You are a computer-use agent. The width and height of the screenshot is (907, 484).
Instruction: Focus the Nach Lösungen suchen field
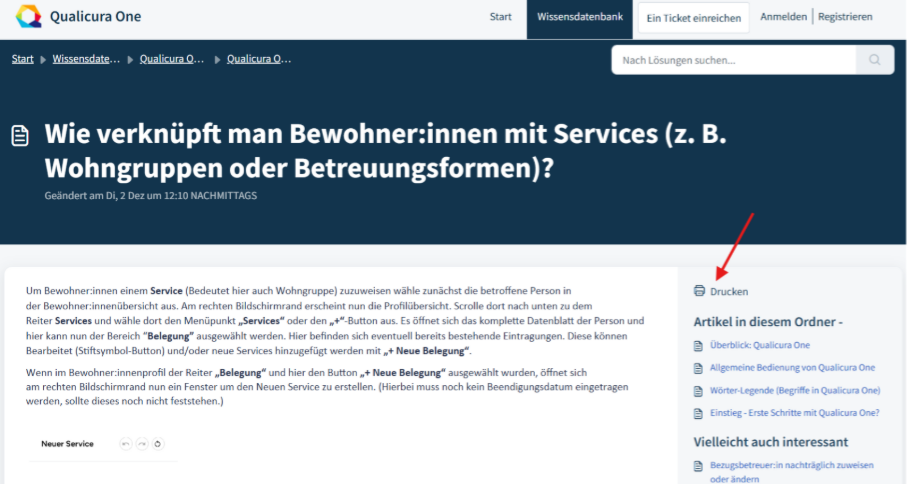coord(733,60)
